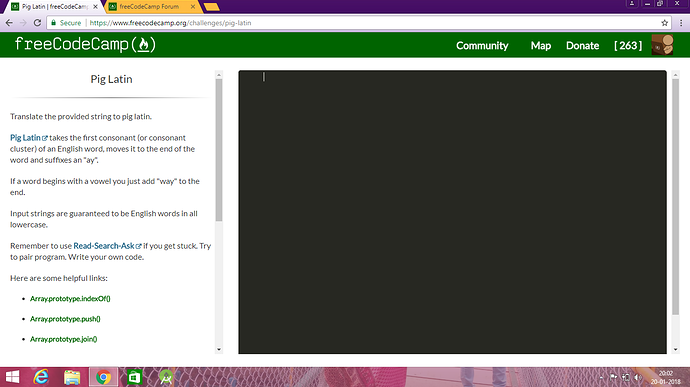
Task: Open Internet Explorer from taskbar
Action: coord(41,377)
